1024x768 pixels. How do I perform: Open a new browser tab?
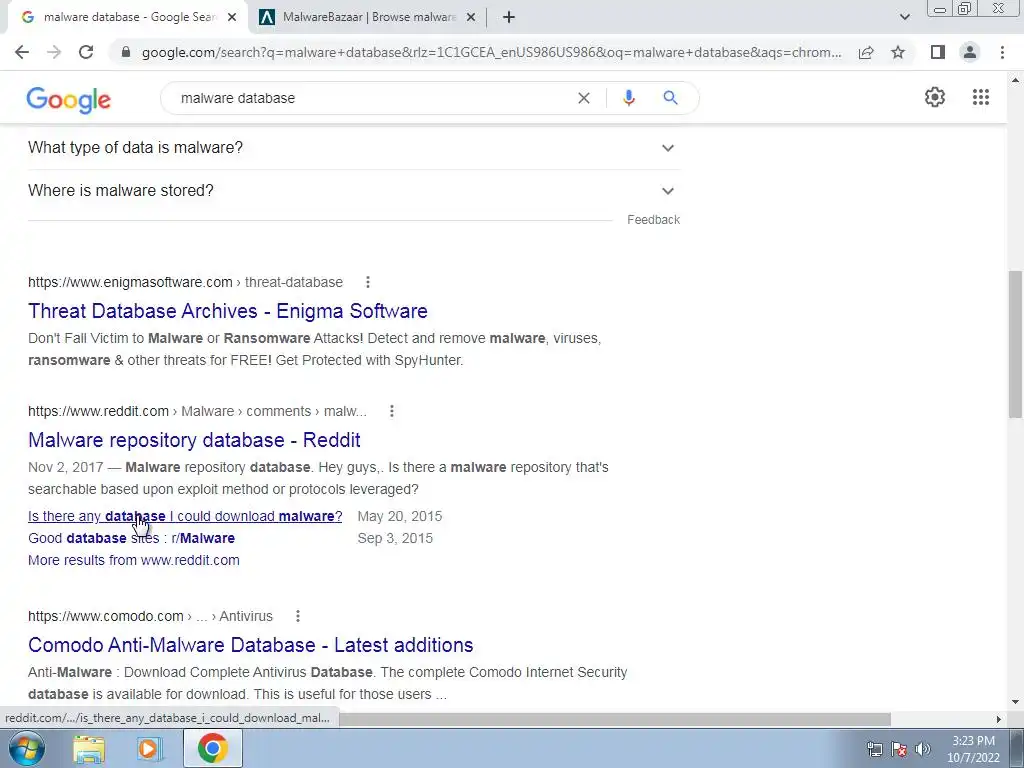point(509,18)
